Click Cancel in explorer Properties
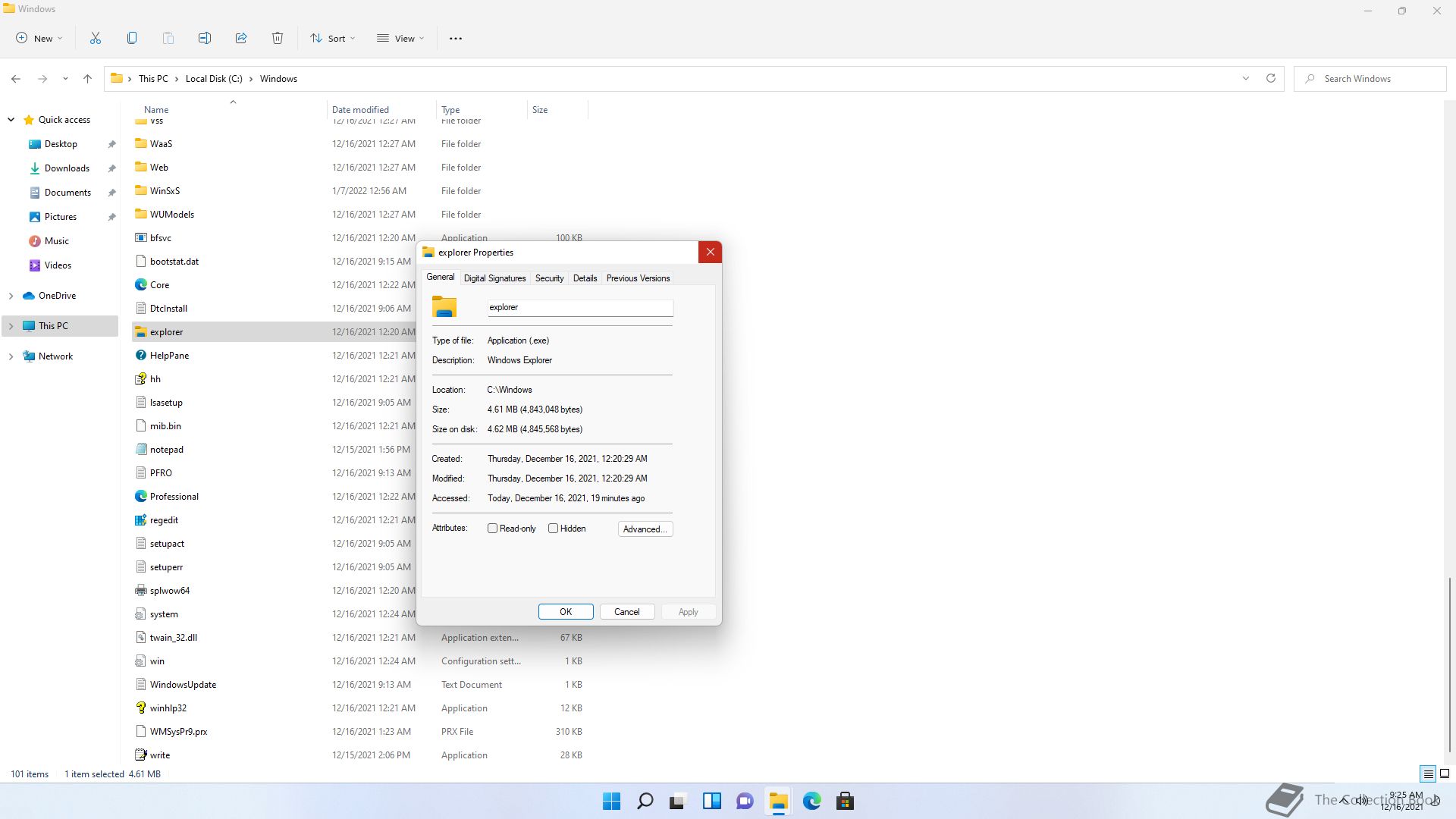The image size is (1456, 819). point(627,612)
